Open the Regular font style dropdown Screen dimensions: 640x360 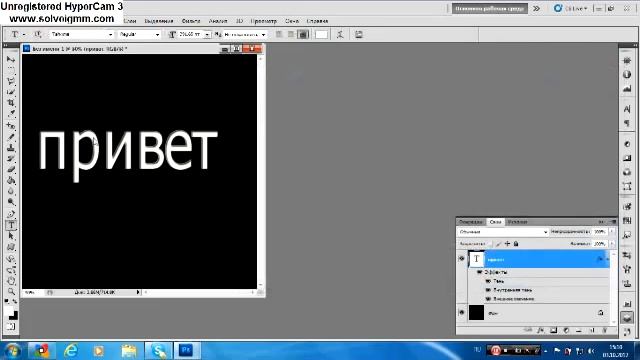pyautogui.click(x=158, y=35)
